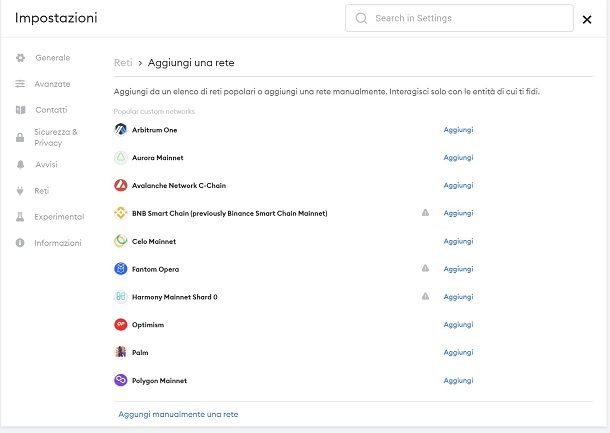Add the Optimism network
Viewport: 610px width, 433px height.
pyautogui.click(x=458, y=325)
